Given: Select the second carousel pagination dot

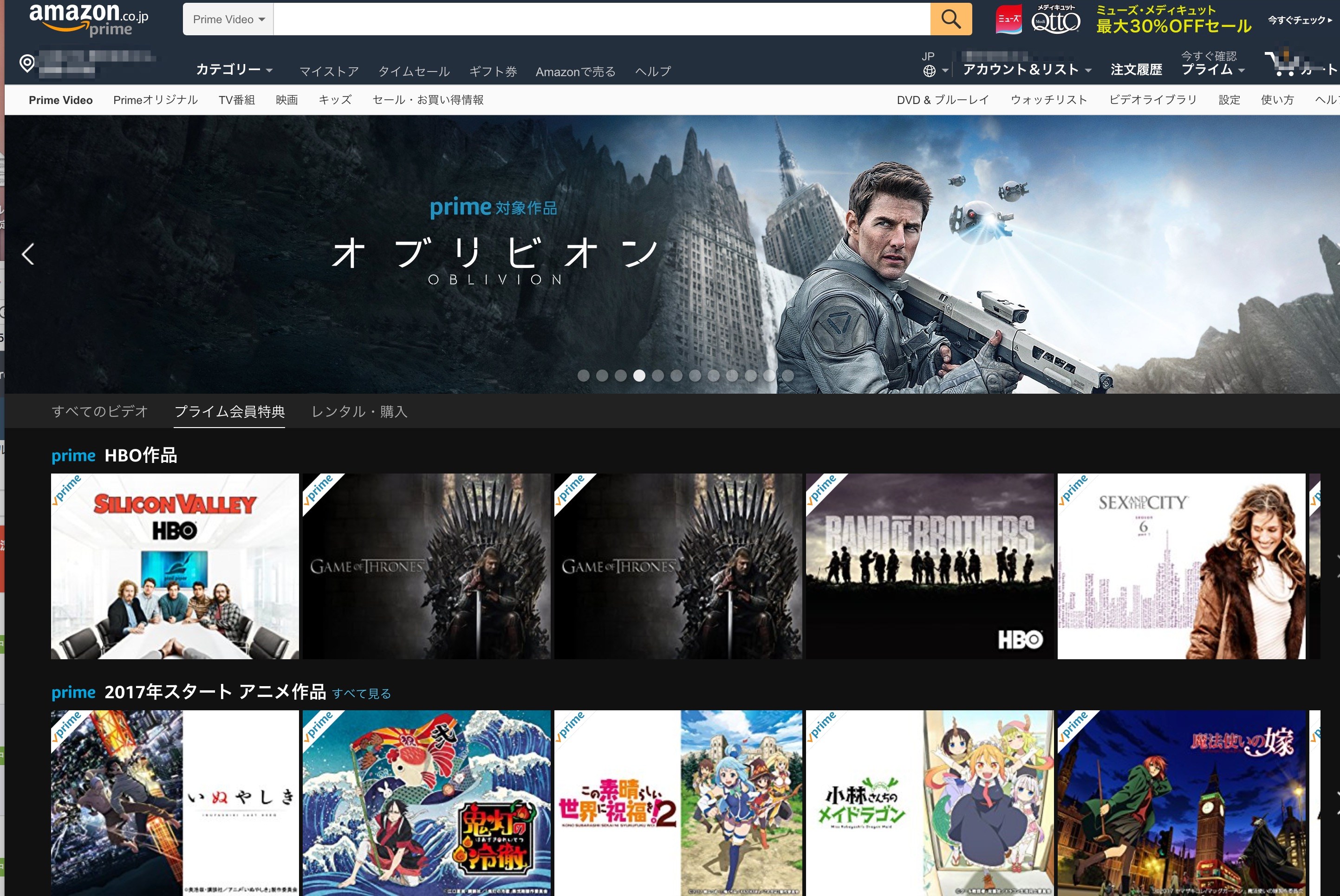Looking at the screenshot, I should click(602, 376).
